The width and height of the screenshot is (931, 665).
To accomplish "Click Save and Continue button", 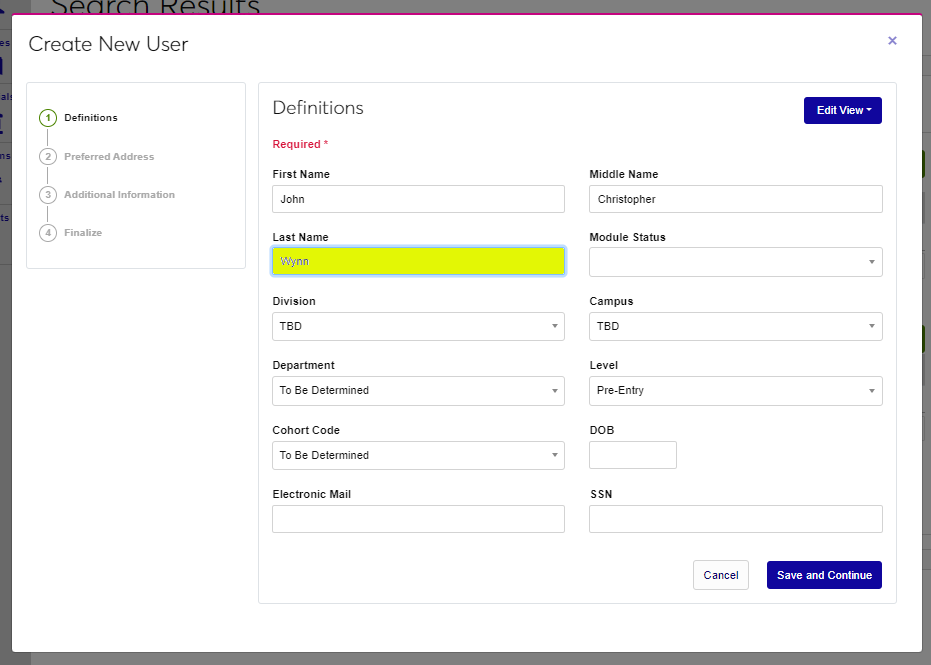I will tap(823, 575).
